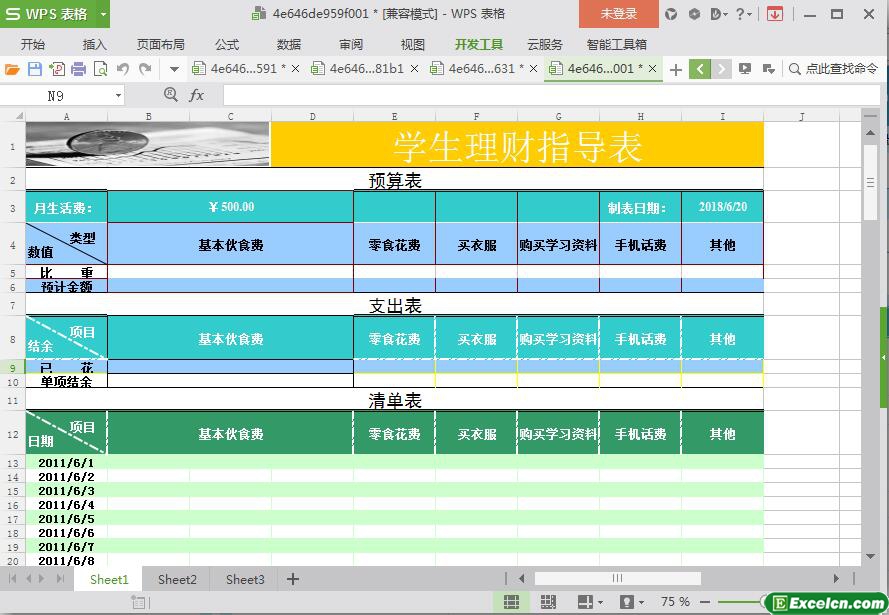Add a new sheet with plus icon

tap(293, 579)
